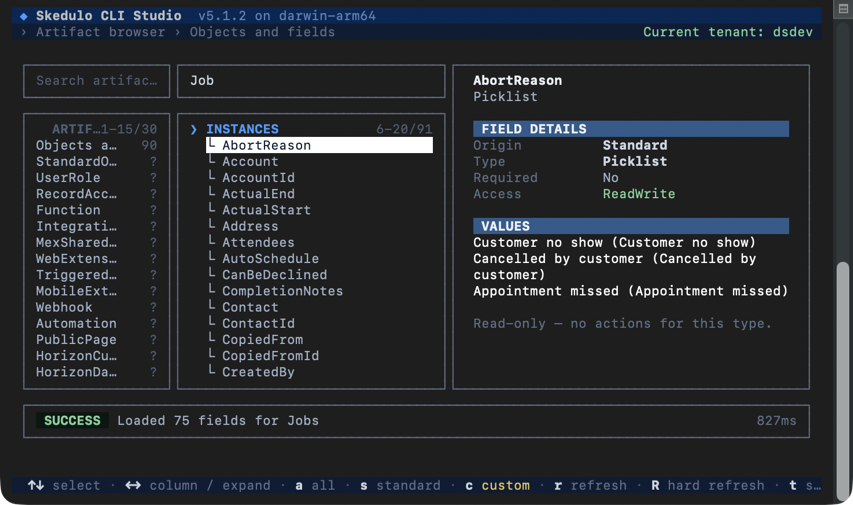Open the MexShared… artifact type

pyautogui.click(x=96, y=243)
